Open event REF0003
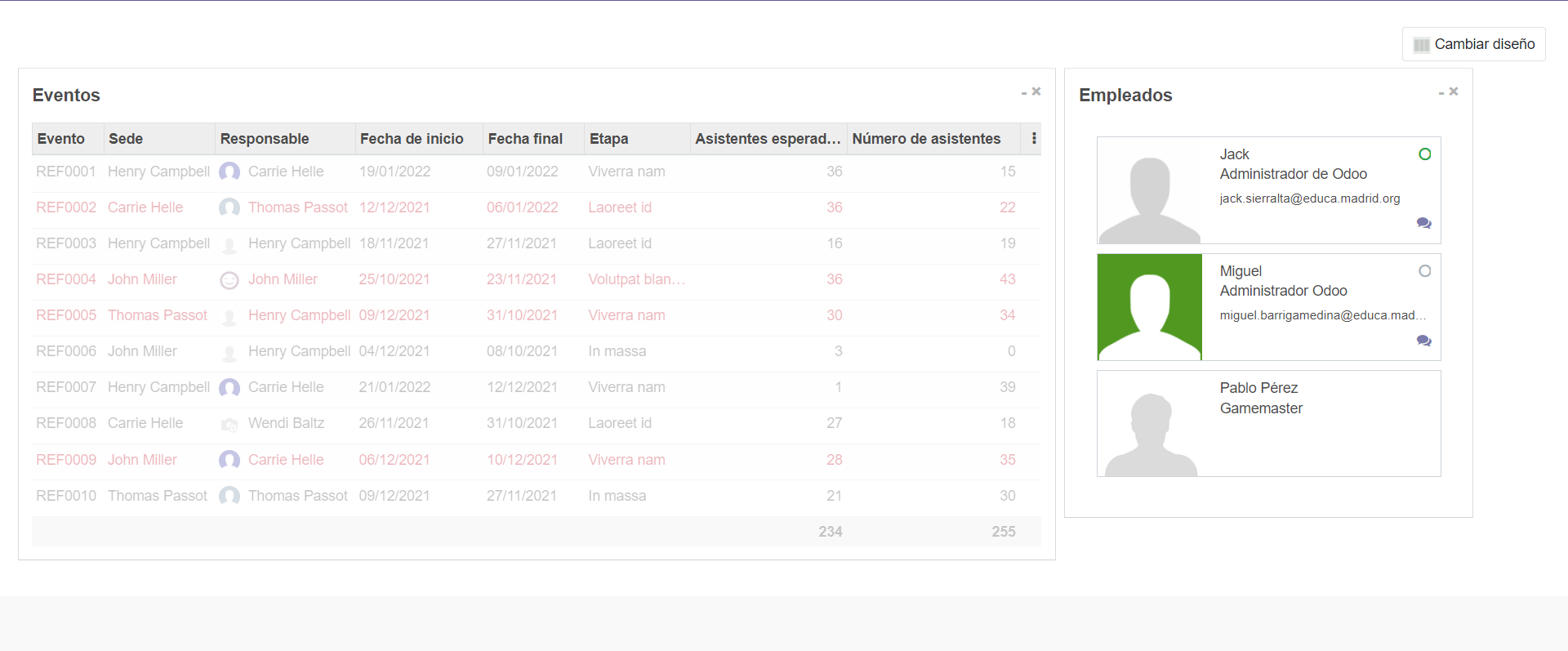Image resolution: width=1568 pixels, height=651 pixels. 66,243
